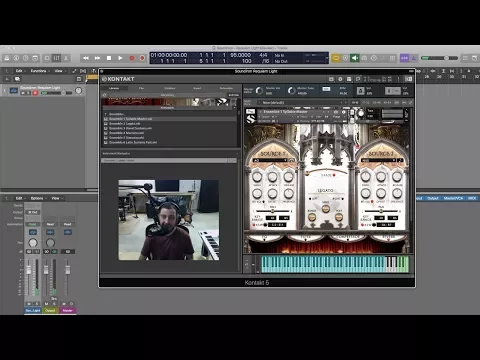Image resolution: width=480 pixels, height=360 pixels.
Task: Select the Files tab in Kontakt browser
Action: (x=141, y=88)
